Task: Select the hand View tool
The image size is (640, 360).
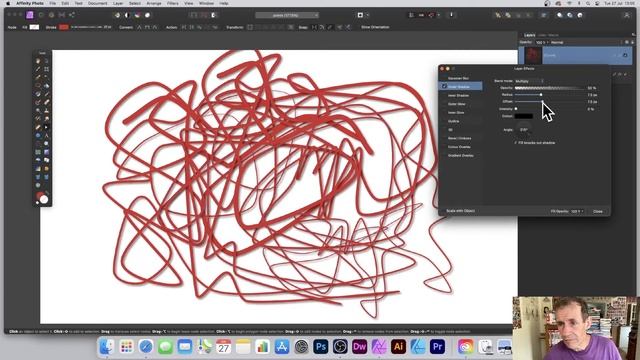Action: coord(38,61)
